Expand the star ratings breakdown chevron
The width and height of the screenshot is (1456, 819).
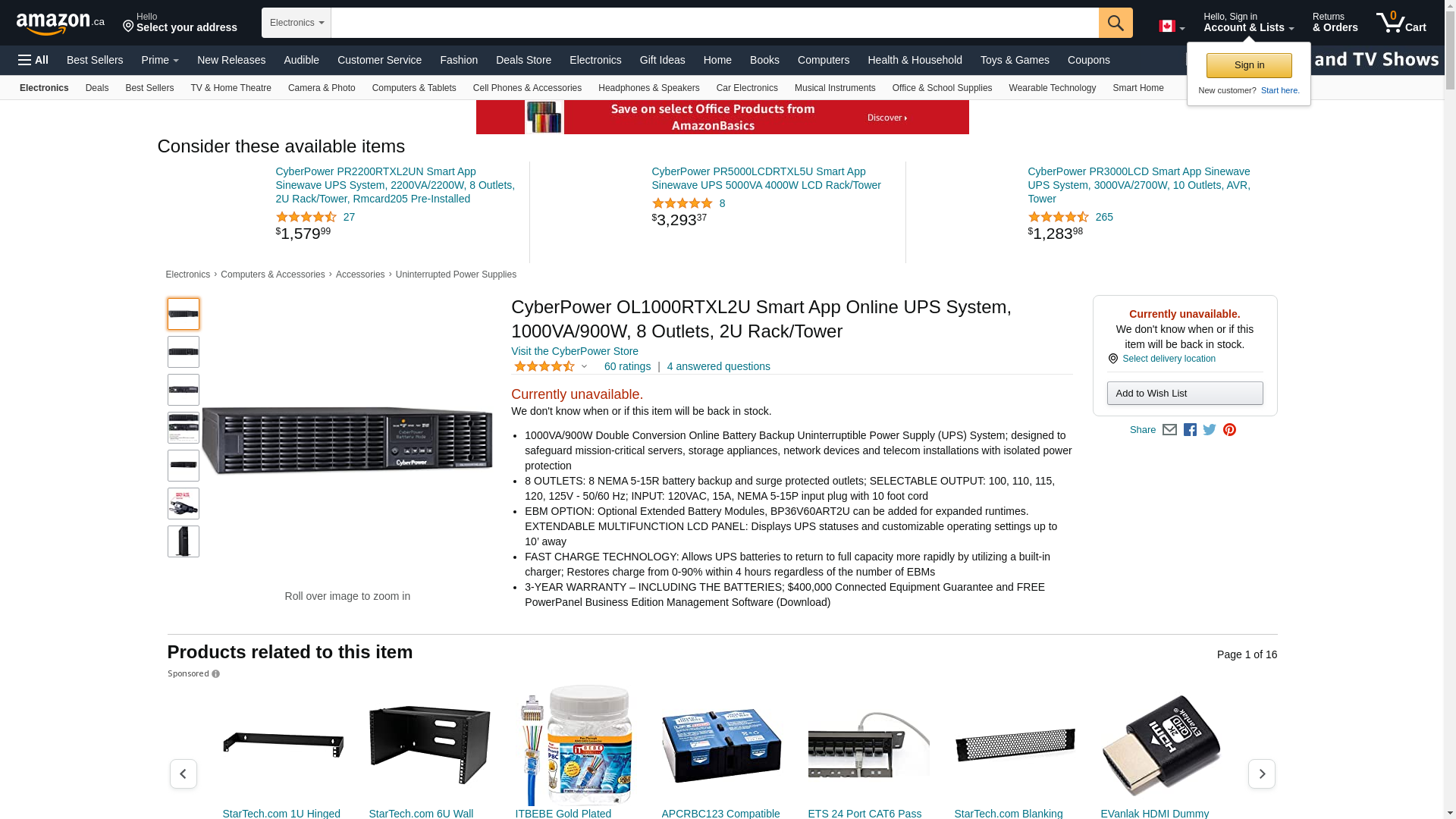click(584, 367)
